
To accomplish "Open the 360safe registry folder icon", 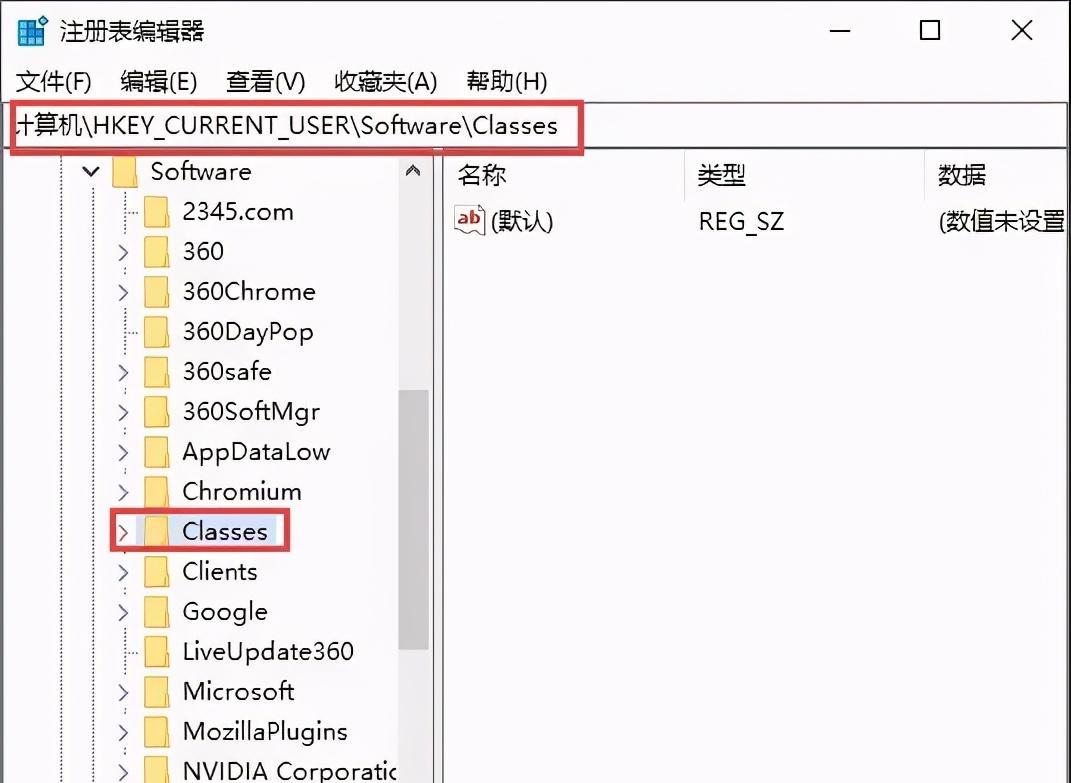I will point(158,371).
